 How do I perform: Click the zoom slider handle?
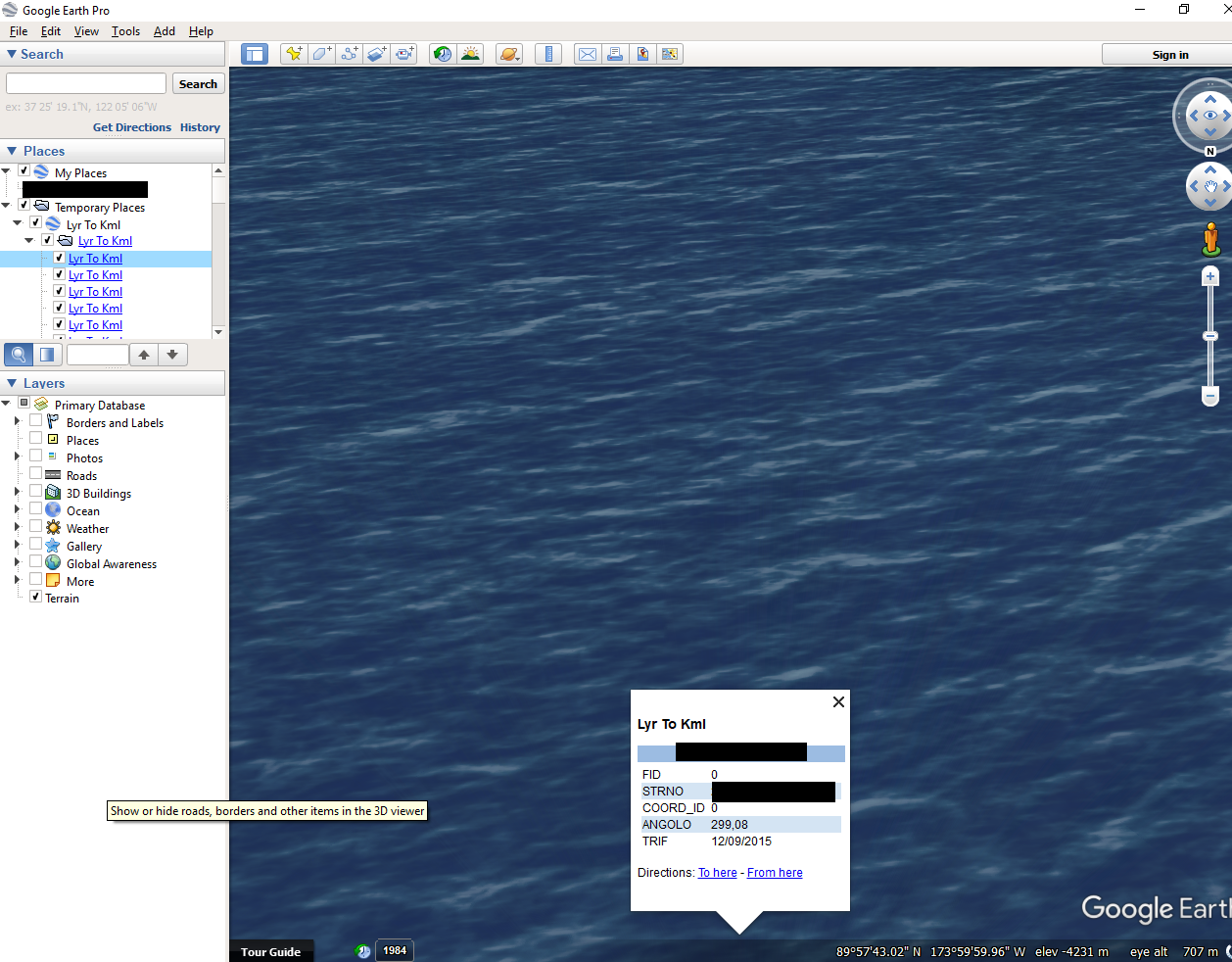[1210, 336]
